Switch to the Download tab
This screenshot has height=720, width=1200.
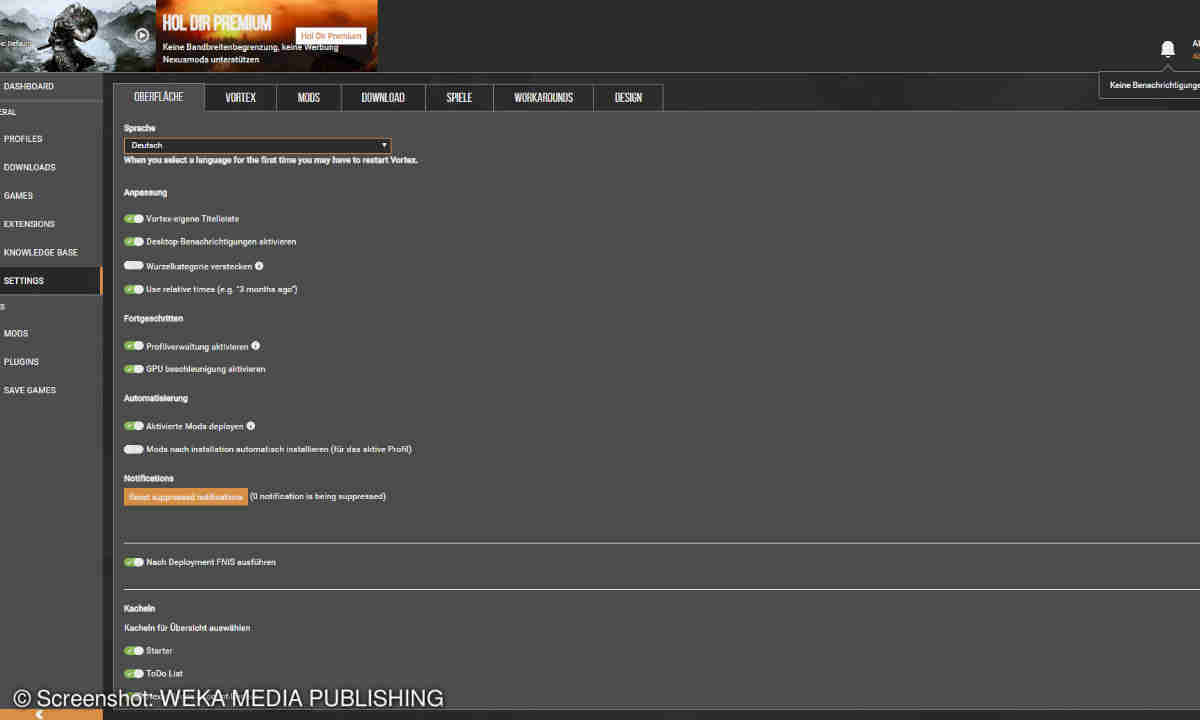coord(383,98)
